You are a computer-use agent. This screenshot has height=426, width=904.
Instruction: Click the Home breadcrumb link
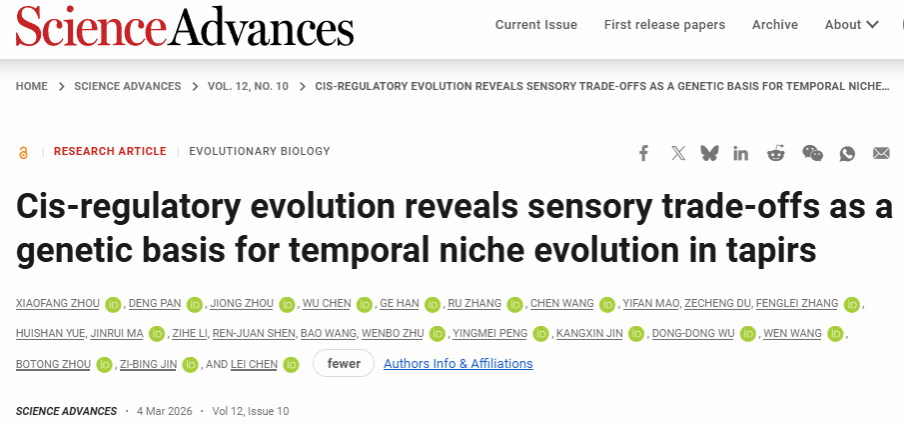click(32, 86)
